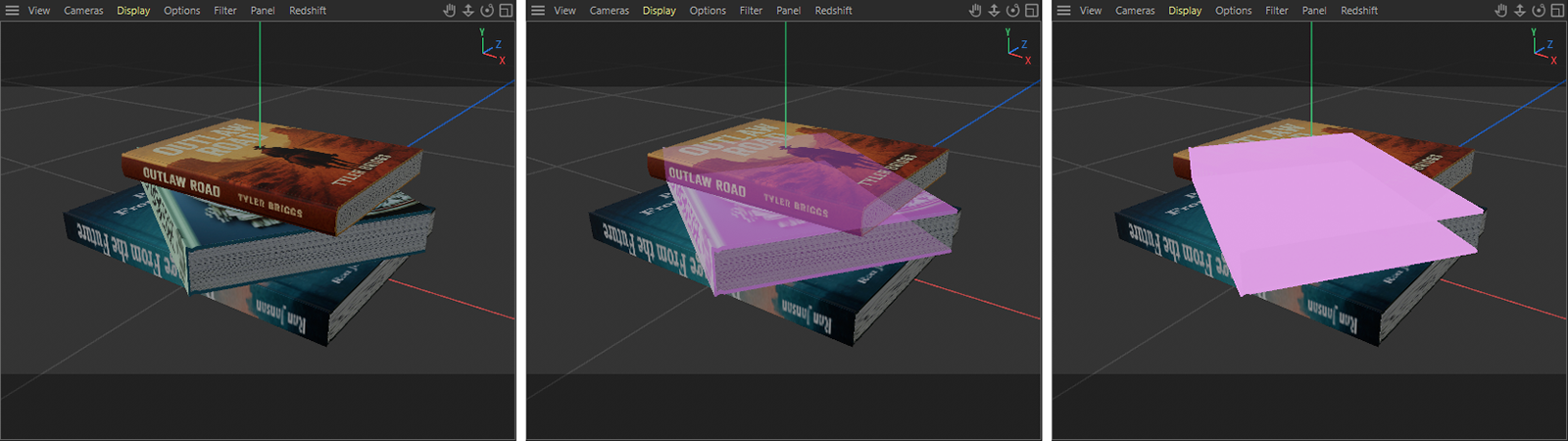1568x441 pixels.
Task: Open the View menu in the right viewport
Action: (x=1091, y=11)
